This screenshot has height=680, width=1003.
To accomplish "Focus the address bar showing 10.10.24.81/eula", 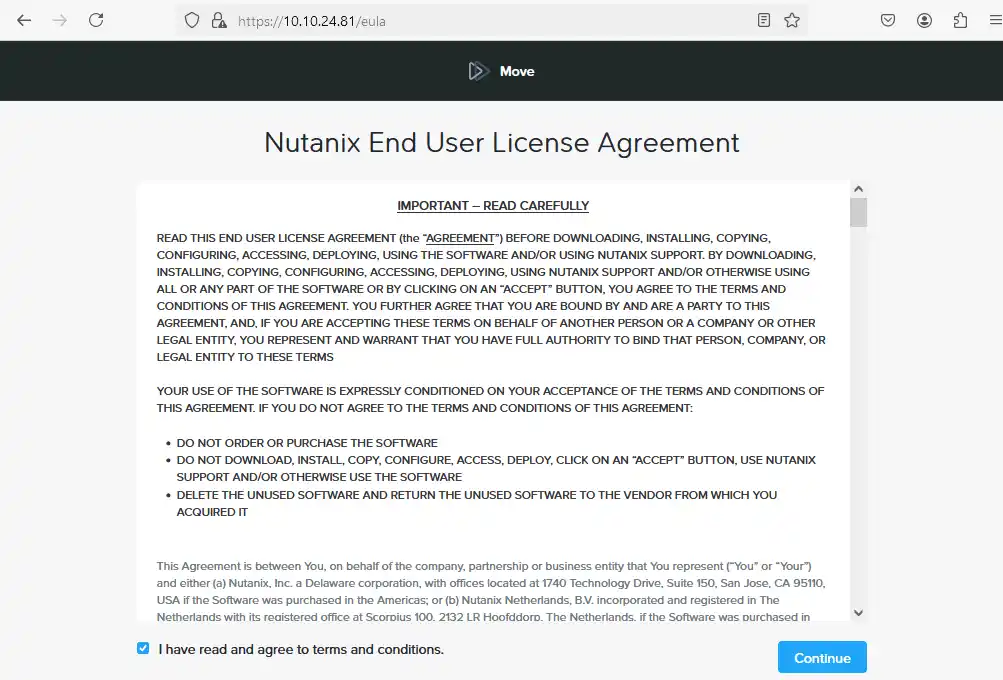I will pyautogui.click(x=493, y=21).
